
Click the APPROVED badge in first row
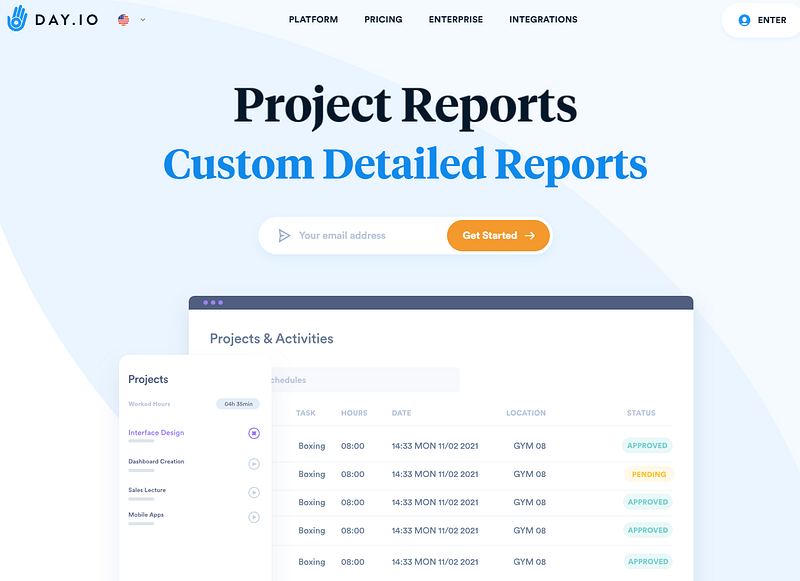(x=647, y=445)
